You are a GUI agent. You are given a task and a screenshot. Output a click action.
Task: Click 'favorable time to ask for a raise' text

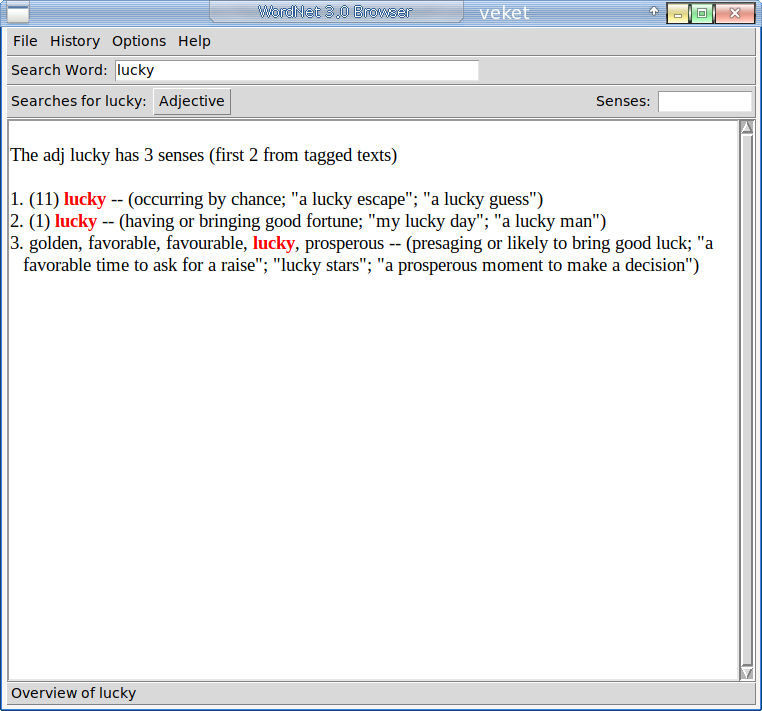click(x=139, y=265)
